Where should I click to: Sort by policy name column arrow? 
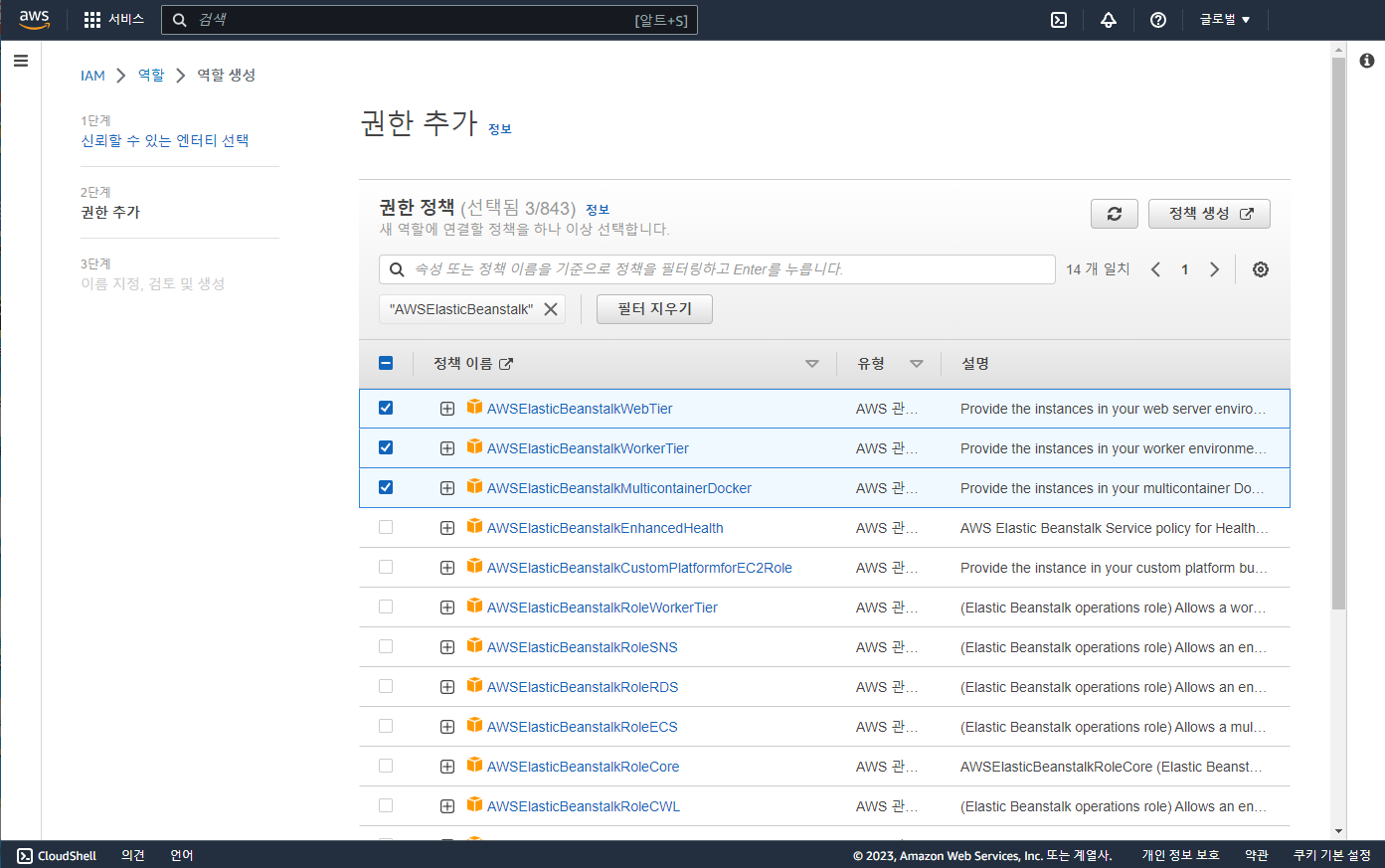click(812, 364)
